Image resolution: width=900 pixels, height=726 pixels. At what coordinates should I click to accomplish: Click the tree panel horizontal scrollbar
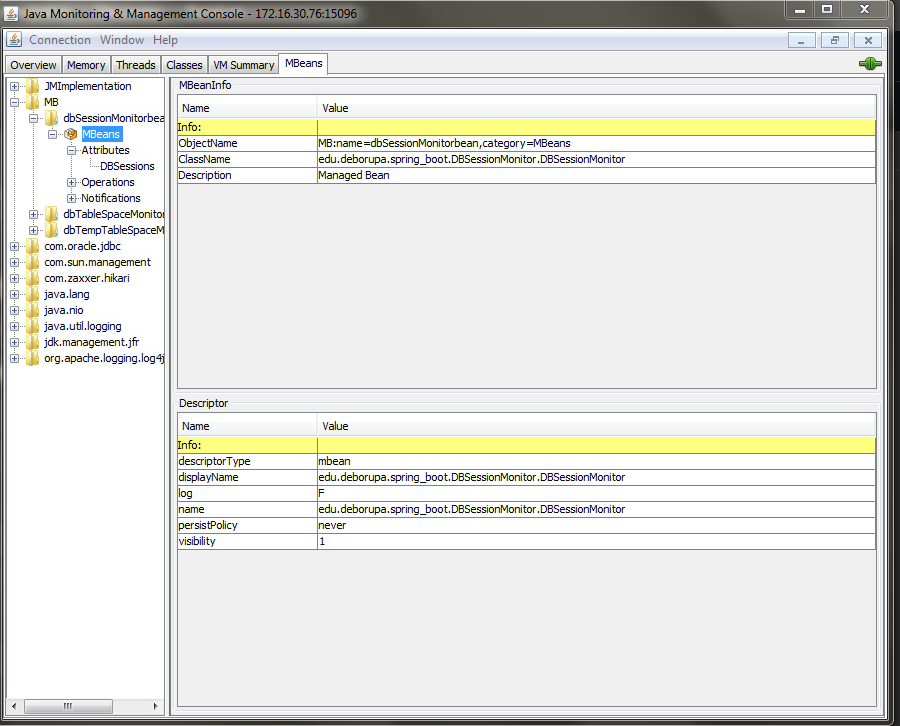(70, 706)
